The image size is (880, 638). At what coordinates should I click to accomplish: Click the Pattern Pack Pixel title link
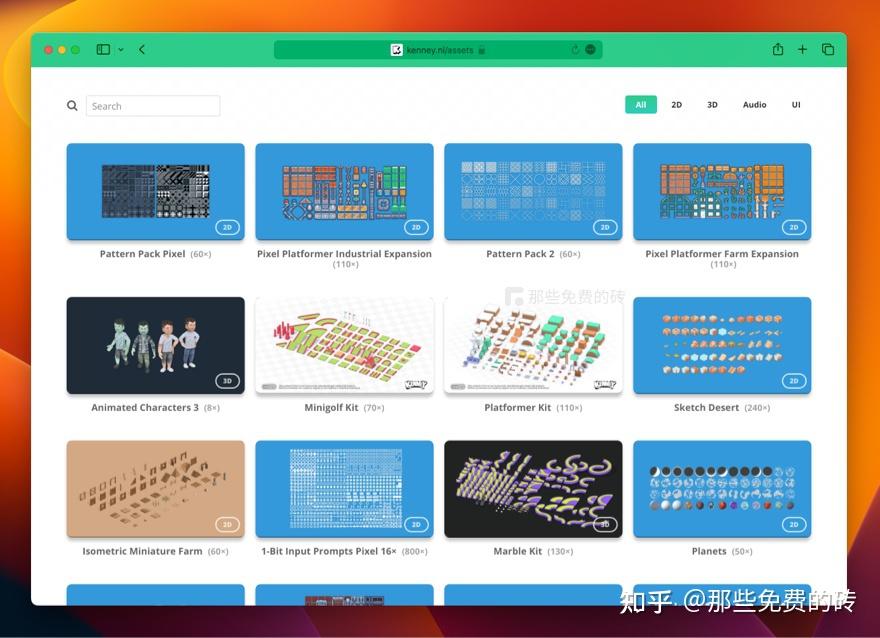(x=143, y=254)
